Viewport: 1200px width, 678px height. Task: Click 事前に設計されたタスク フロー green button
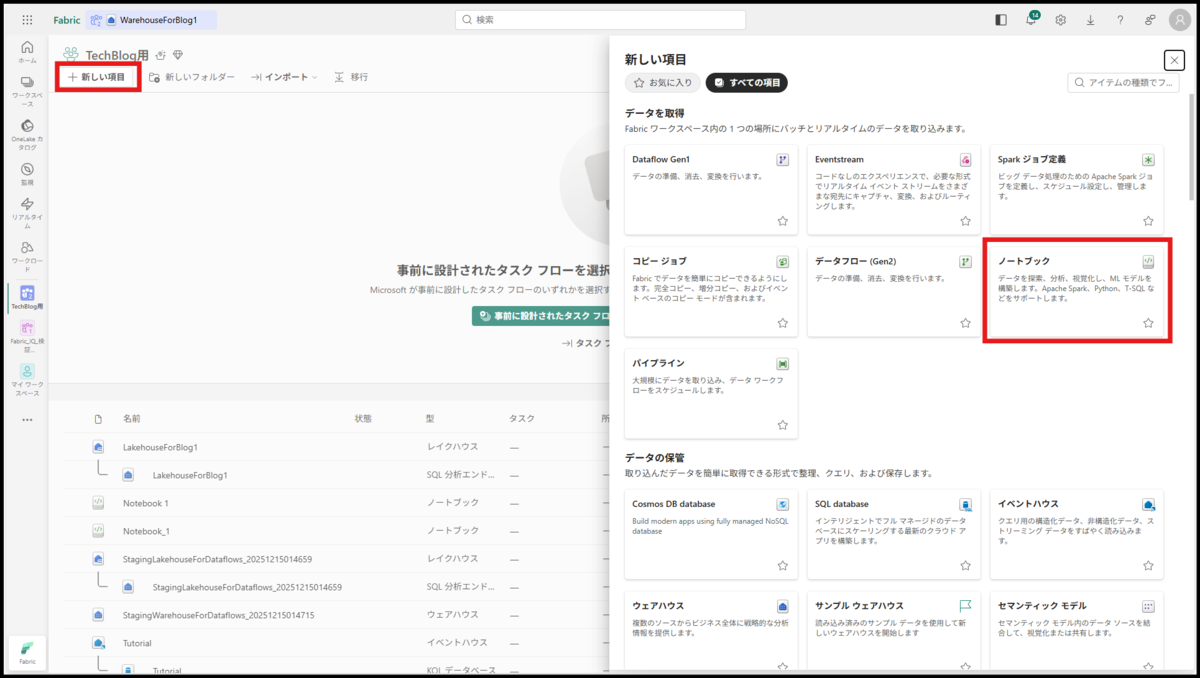click(541, 316)
